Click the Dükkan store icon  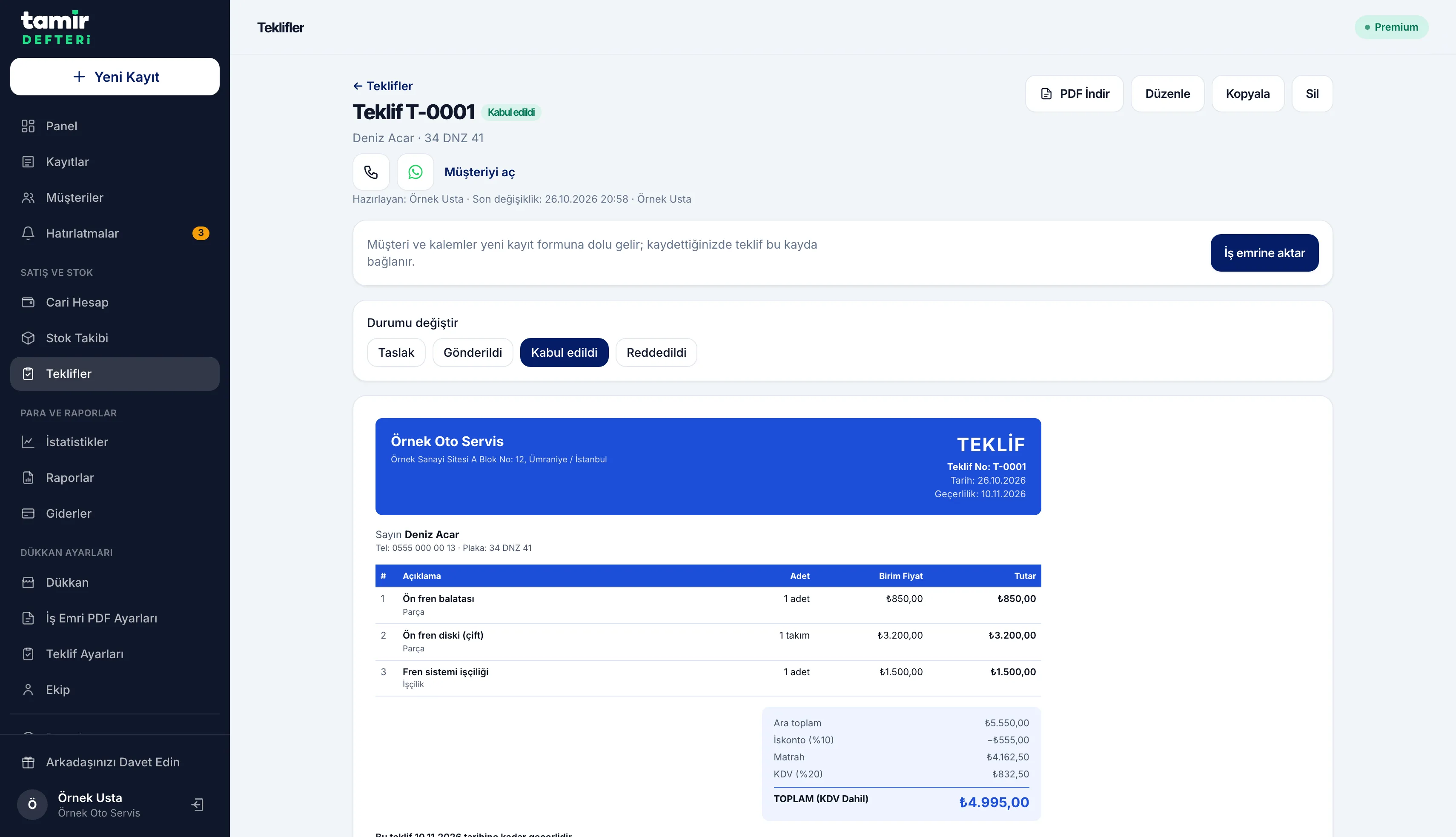(28, 582)
